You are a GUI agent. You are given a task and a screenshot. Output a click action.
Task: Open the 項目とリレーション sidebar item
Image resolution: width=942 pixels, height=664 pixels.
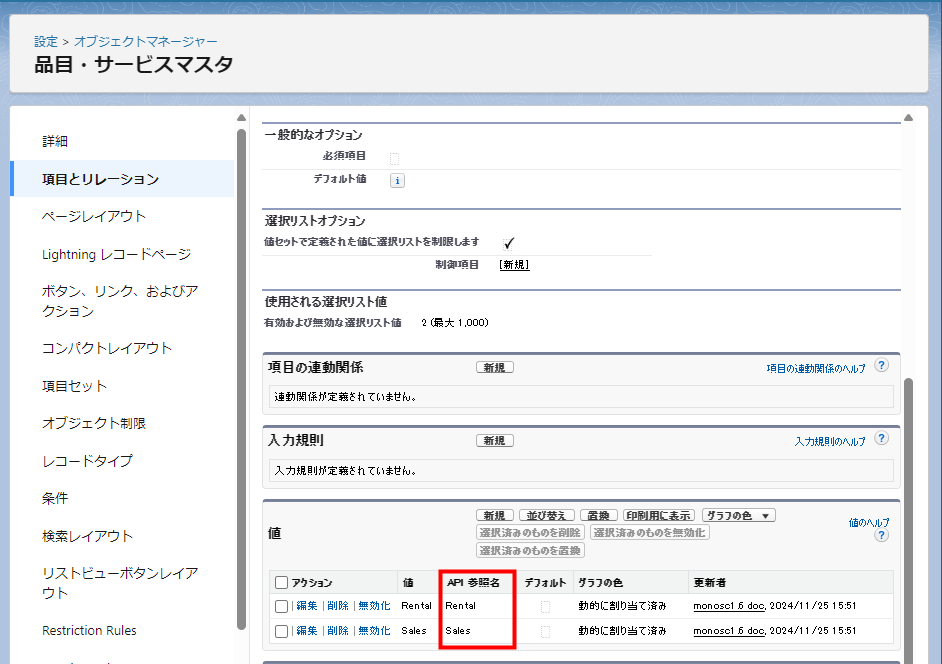click(100, 179)
